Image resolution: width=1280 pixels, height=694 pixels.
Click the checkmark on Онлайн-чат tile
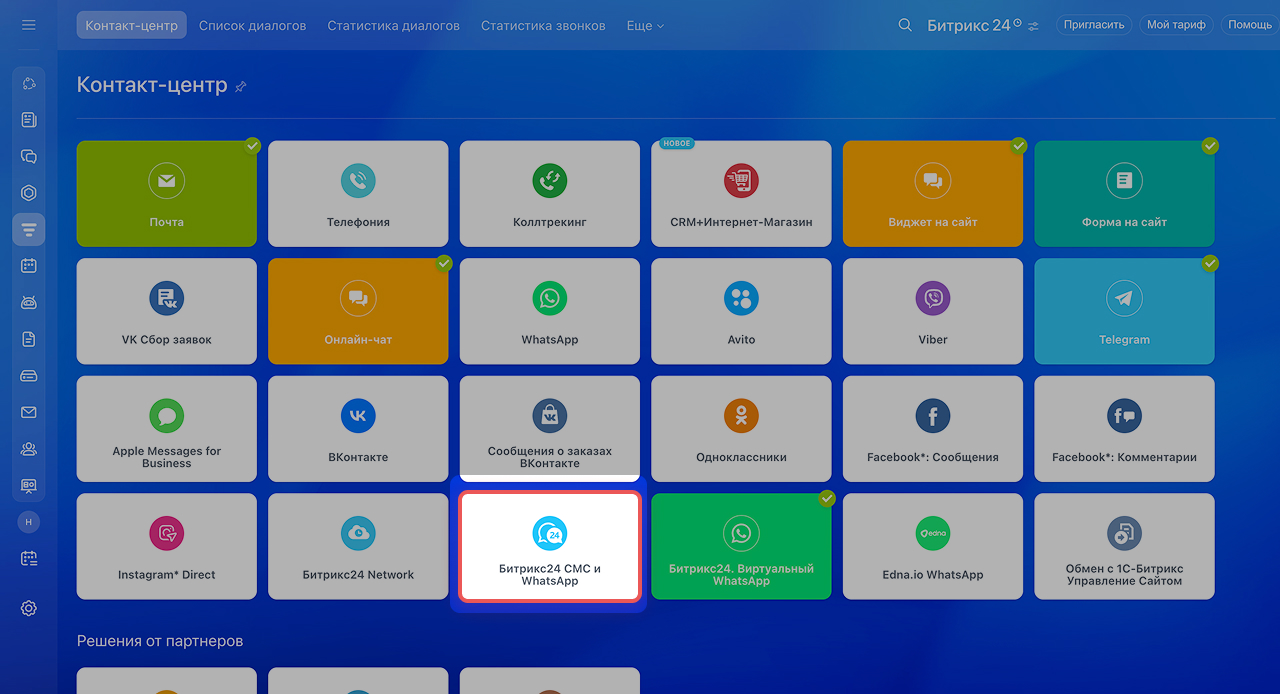tap(444, 264)
